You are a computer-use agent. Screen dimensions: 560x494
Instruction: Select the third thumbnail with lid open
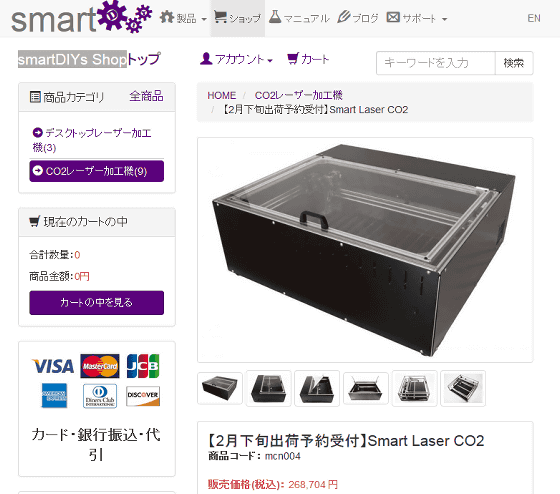coord(317,388)
